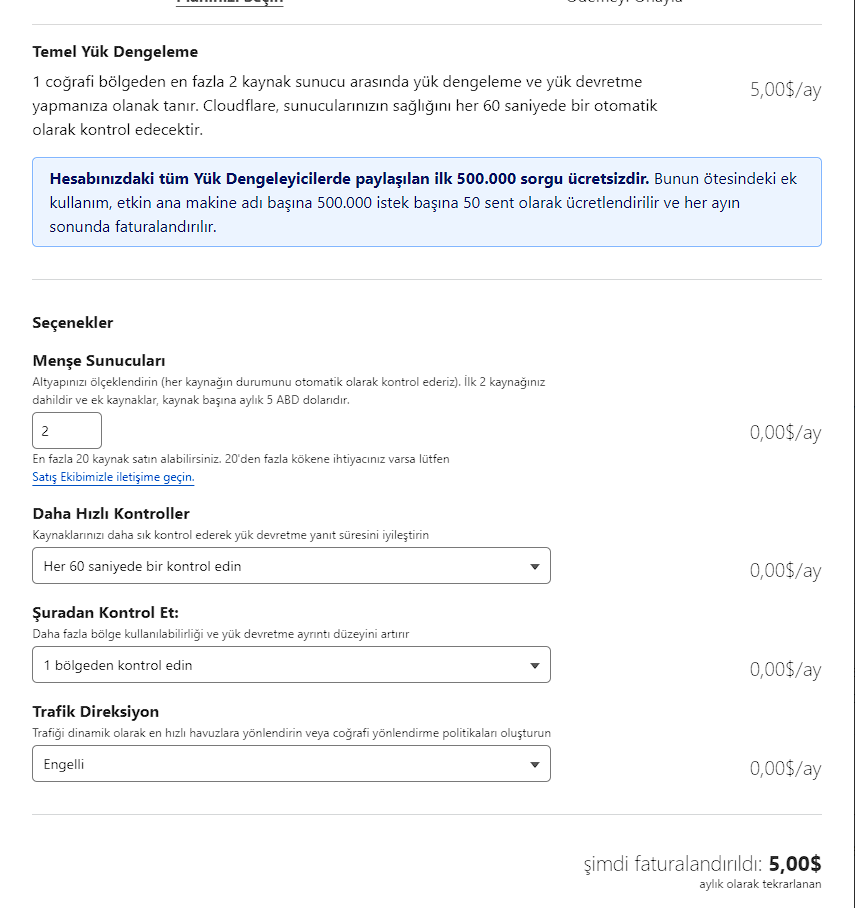Focus the Menşe Sunucuları number field

pyautogui.click(x=67, y=430)
